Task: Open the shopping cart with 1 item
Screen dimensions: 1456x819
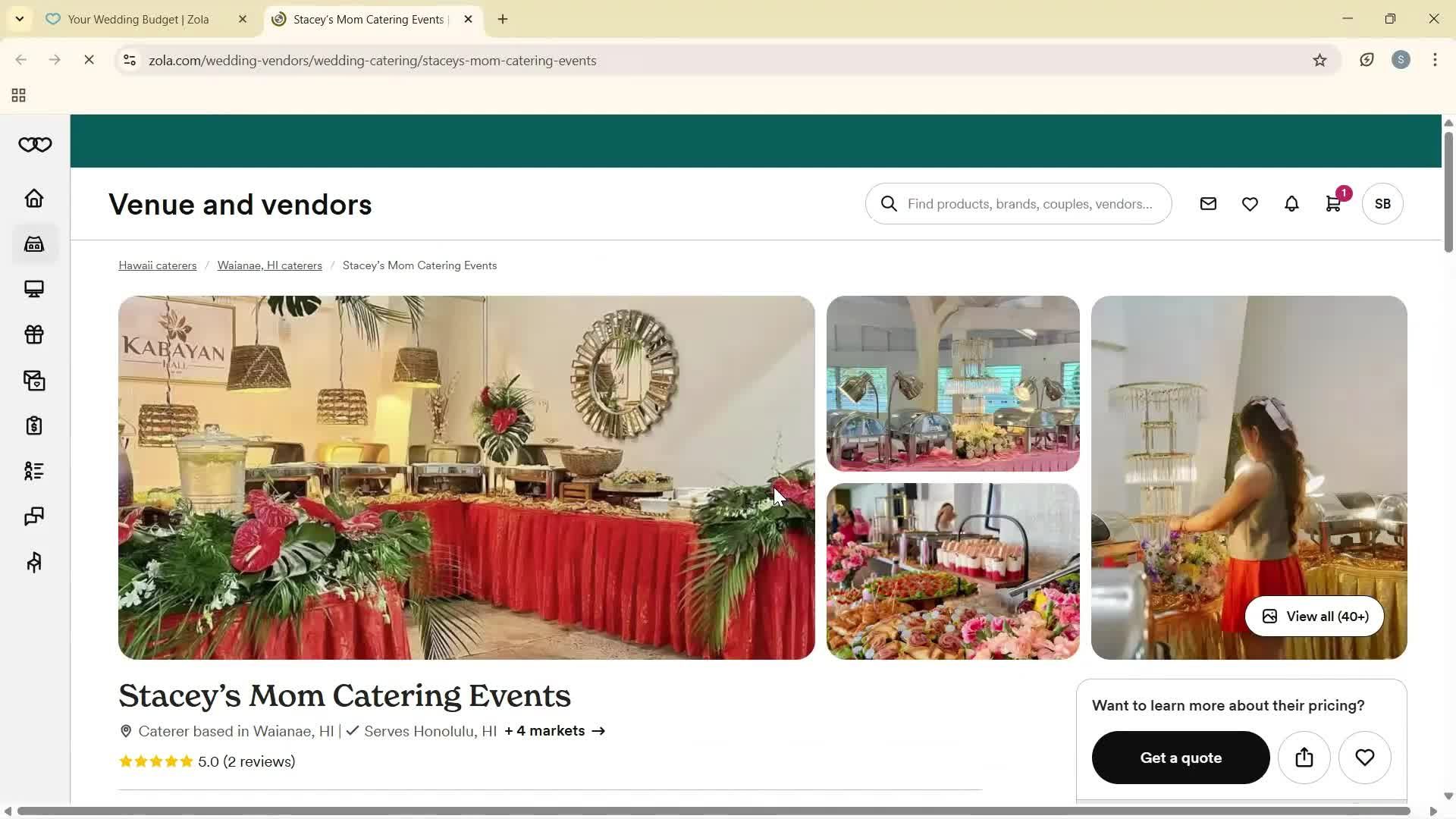Action: (1333, 203)
